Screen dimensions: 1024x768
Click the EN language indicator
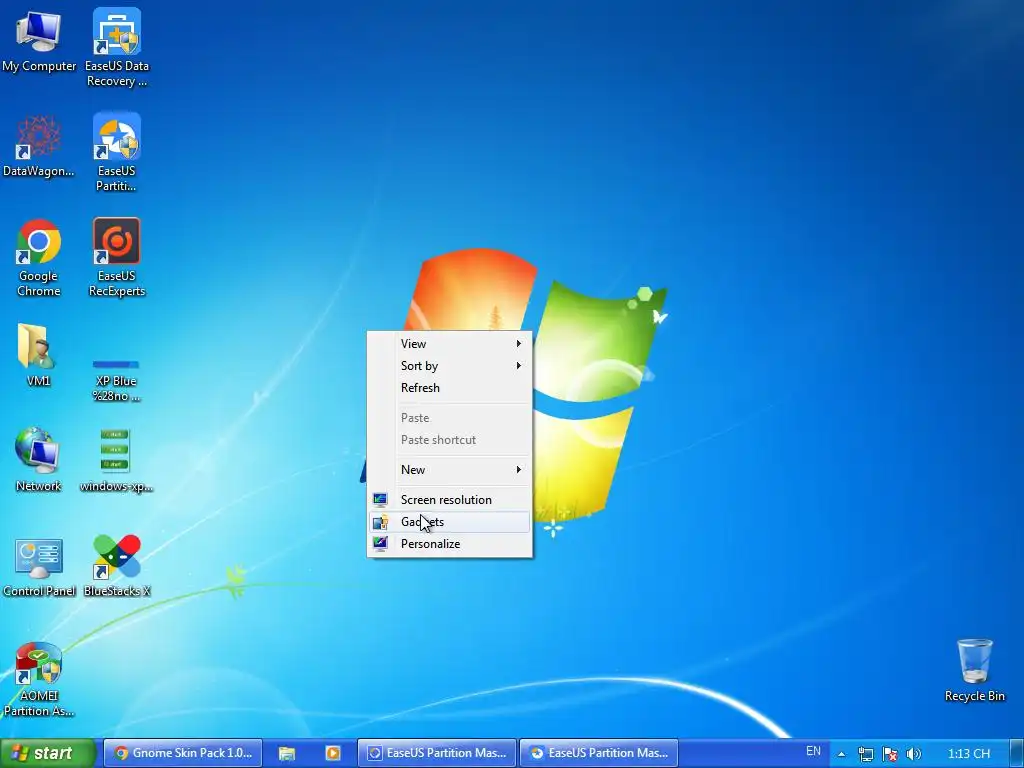[813, 752]
